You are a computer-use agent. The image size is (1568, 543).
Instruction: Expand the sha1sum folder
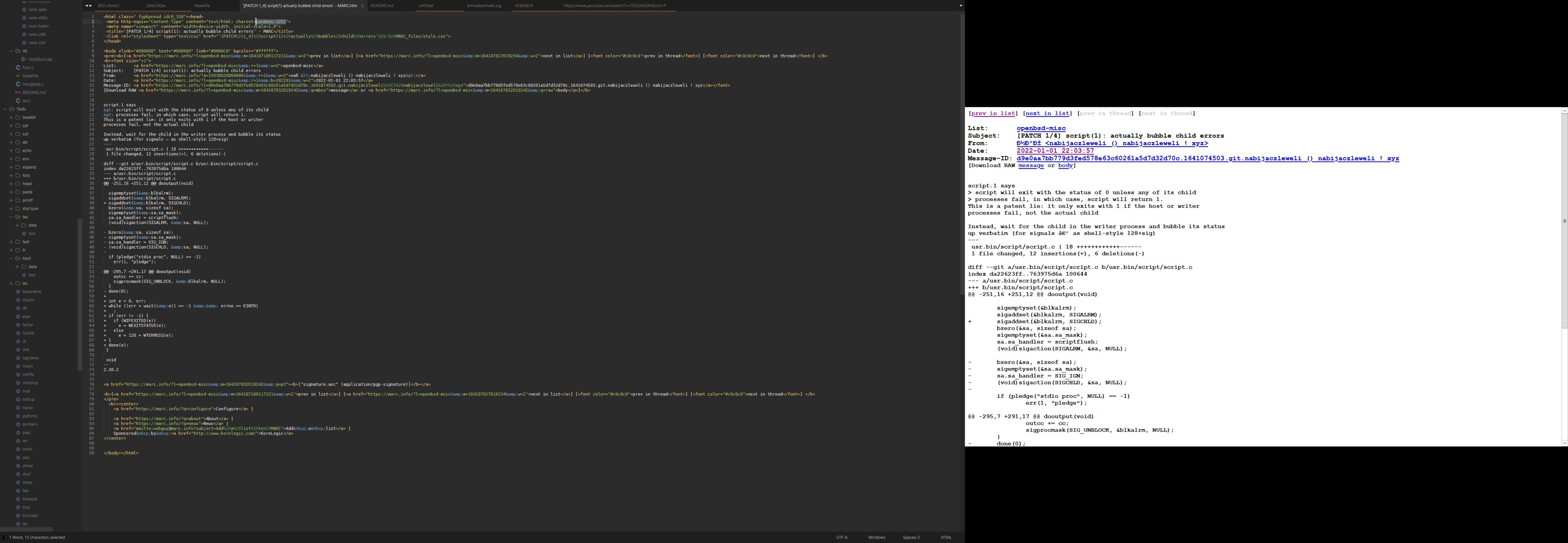pyautogui.click(x=11, y=209)
